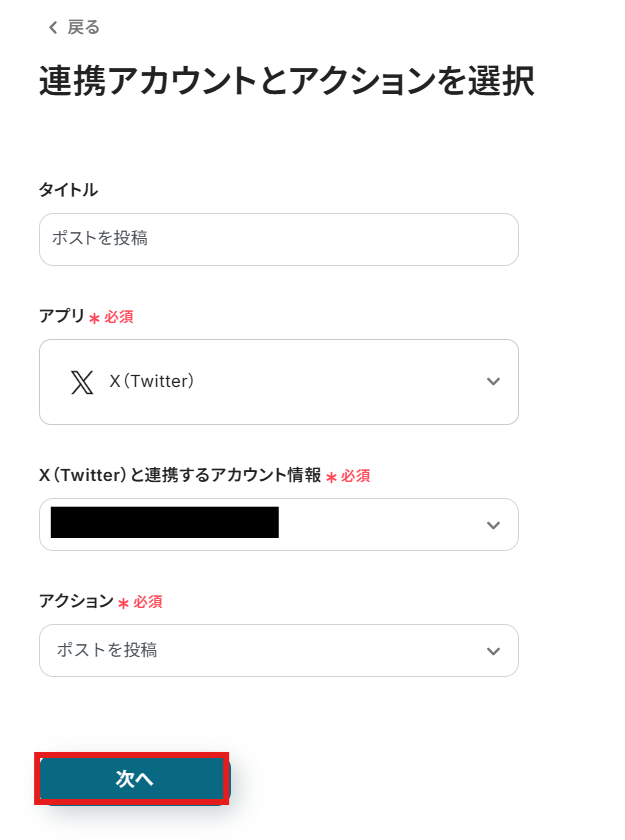Click the X (Twitter) logo icon
The image size is (625, 840).
click(82, 382)
